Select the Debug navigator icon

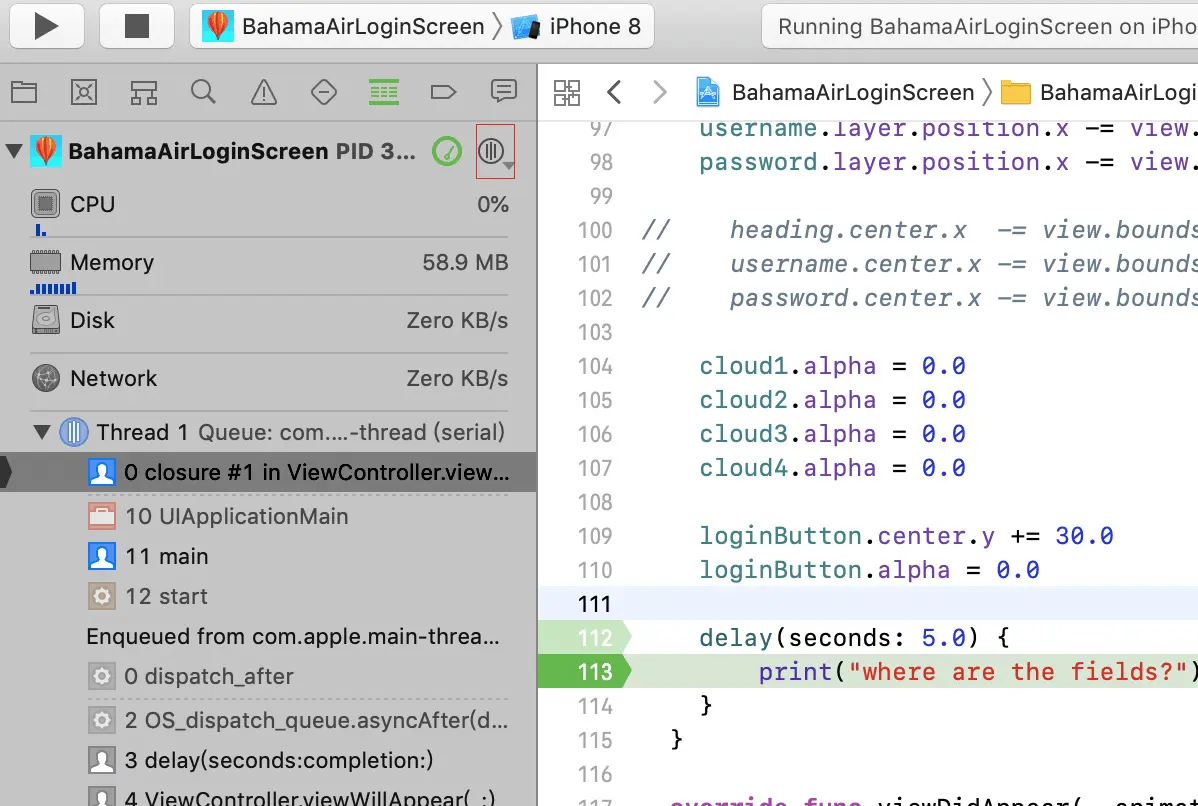click(x=384, y=92)
